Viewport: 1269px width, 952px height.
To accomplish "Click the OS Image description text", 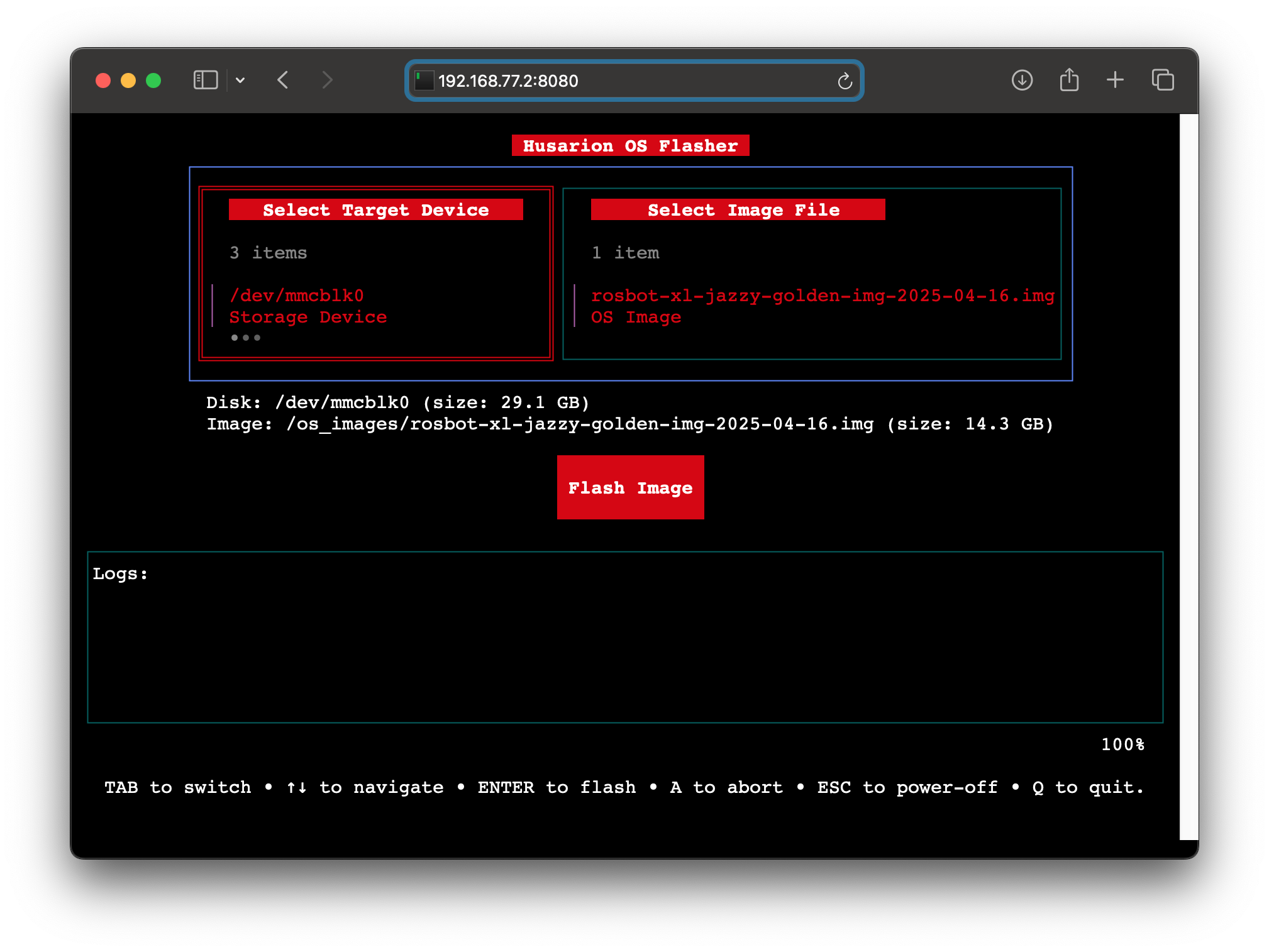I will coord(636,317).
